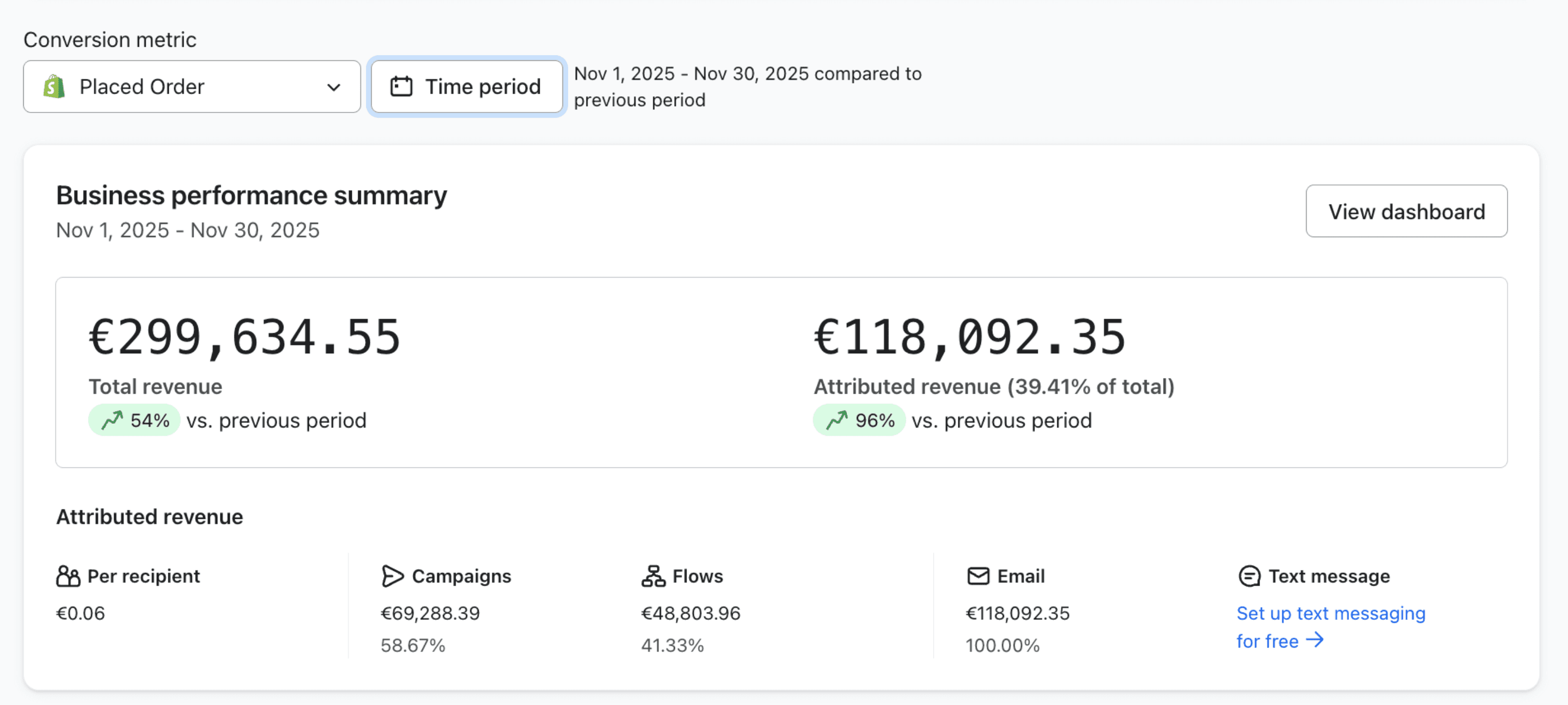The image size is (1568, 705).
Task: Click the View dashboard button
Action: pos(1405,211)
